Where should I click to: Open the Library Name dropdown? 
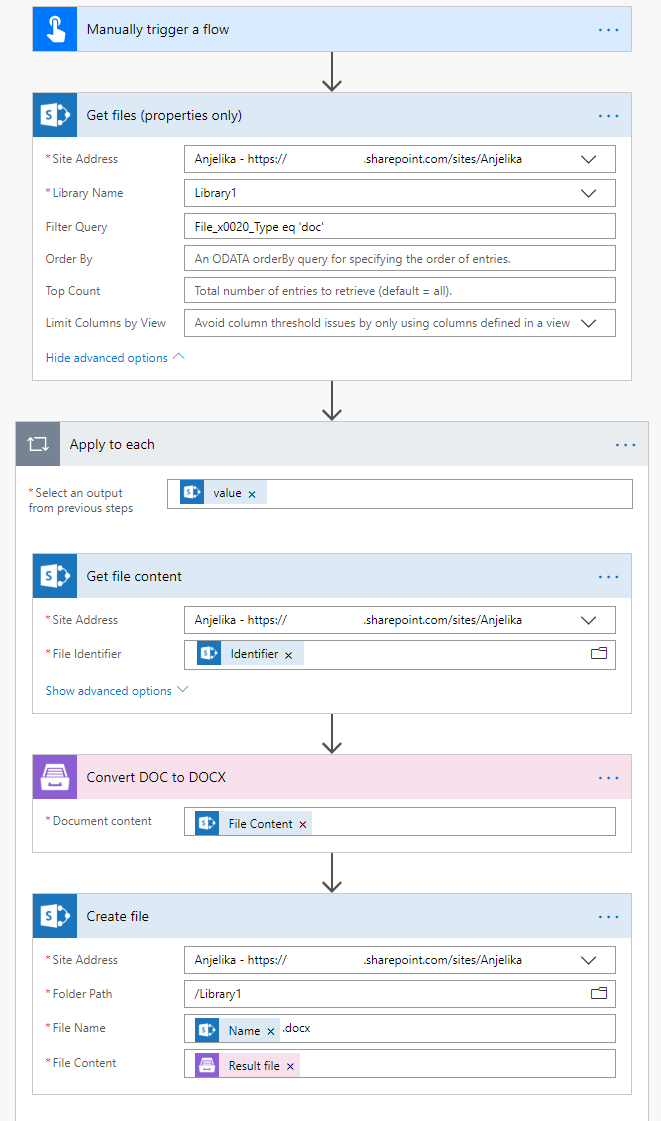pyautogui.click(x=588, y=193)
